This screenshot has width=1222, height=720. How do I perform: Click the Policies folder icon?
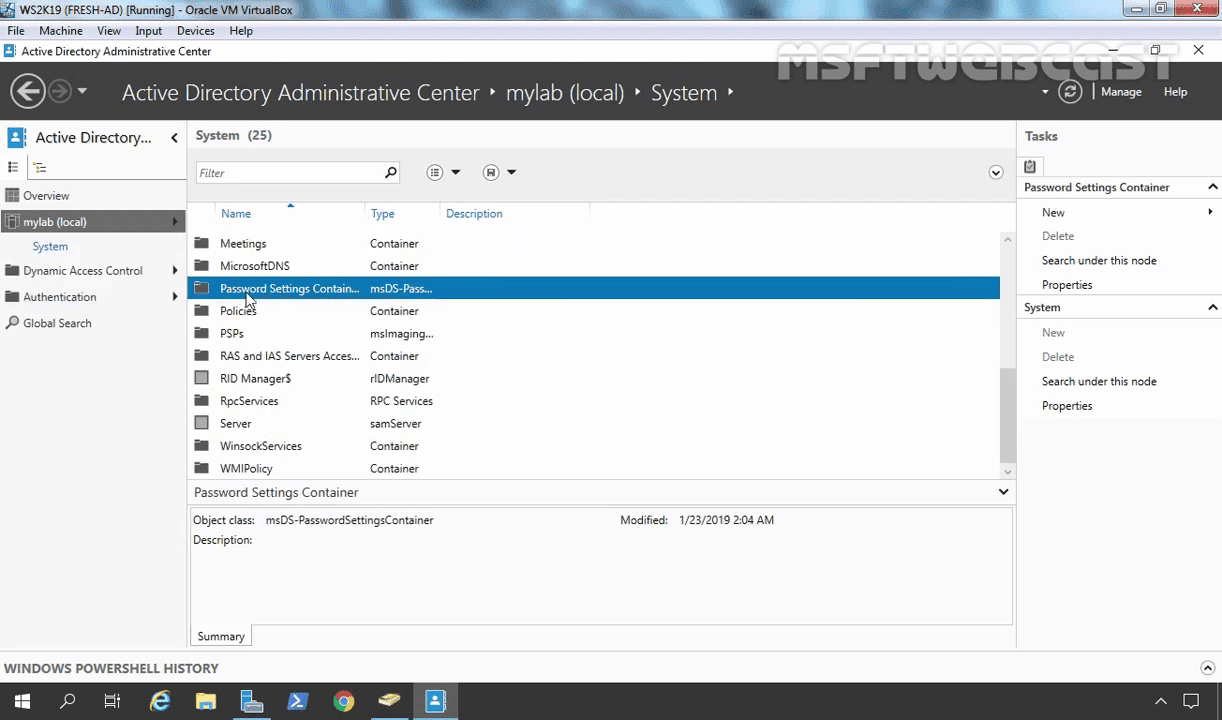[202, 311]
